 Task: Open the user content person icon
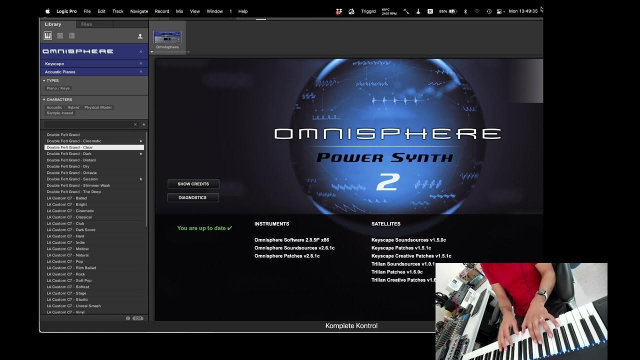click(x=140, y=36)
